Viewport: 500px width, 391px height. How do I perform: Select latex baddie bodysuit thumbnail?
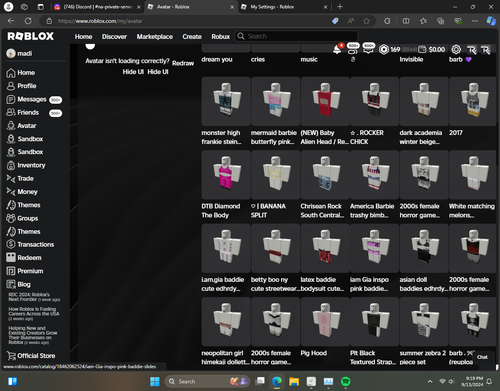[325, 248]
